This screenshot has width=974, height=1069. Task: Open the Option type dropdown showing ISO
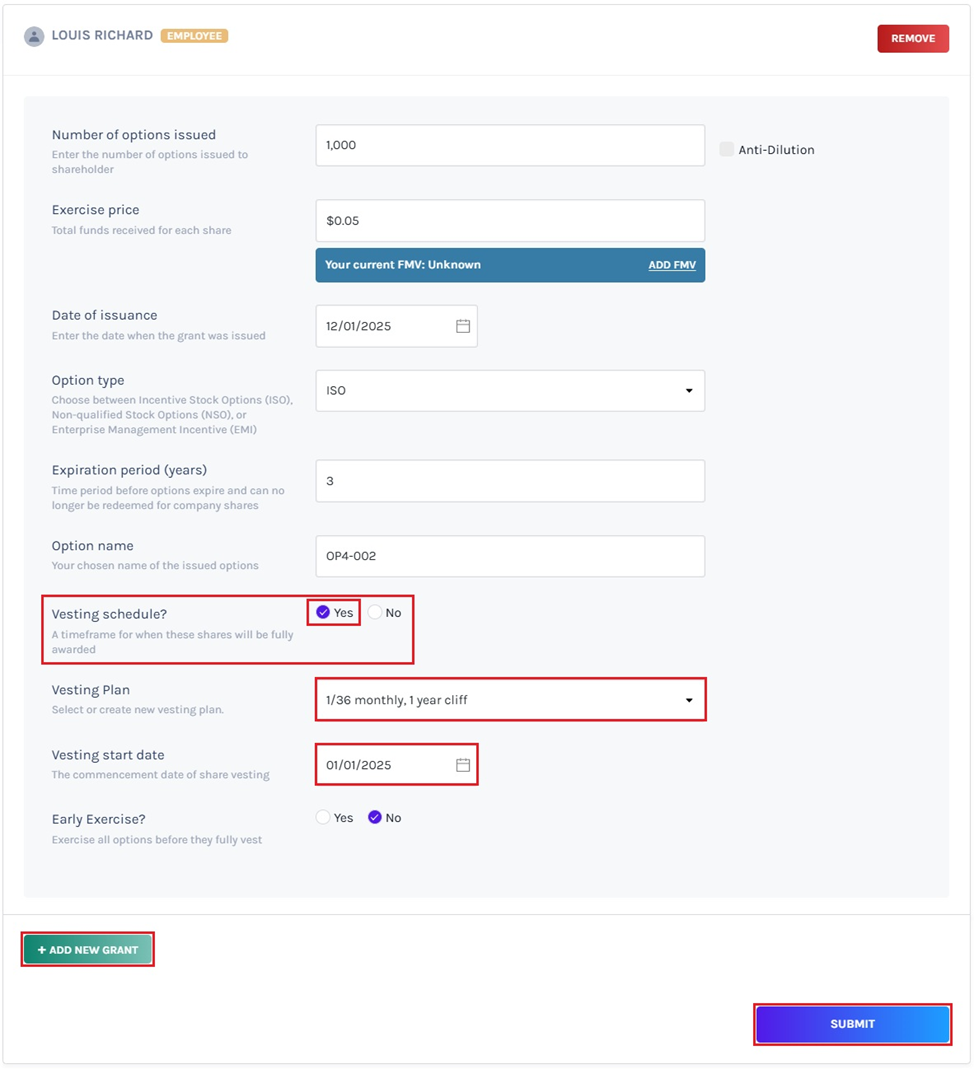pos(510,391)
